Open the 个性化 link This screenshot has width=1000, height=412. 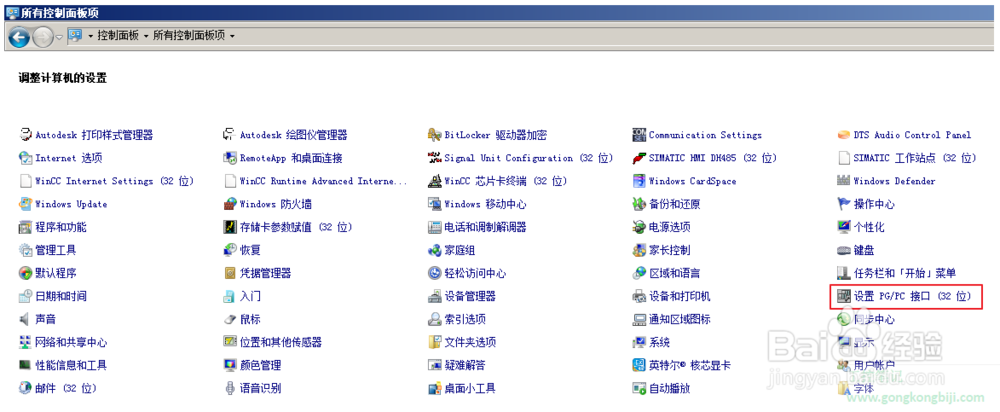pos(869,227)
